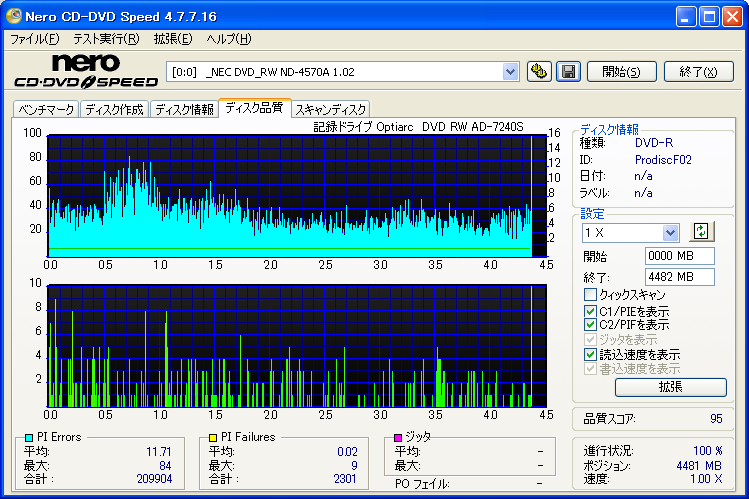Click the 終了(X) exit button
Screen dimensions: 749x499
click(x=698, y=72)
